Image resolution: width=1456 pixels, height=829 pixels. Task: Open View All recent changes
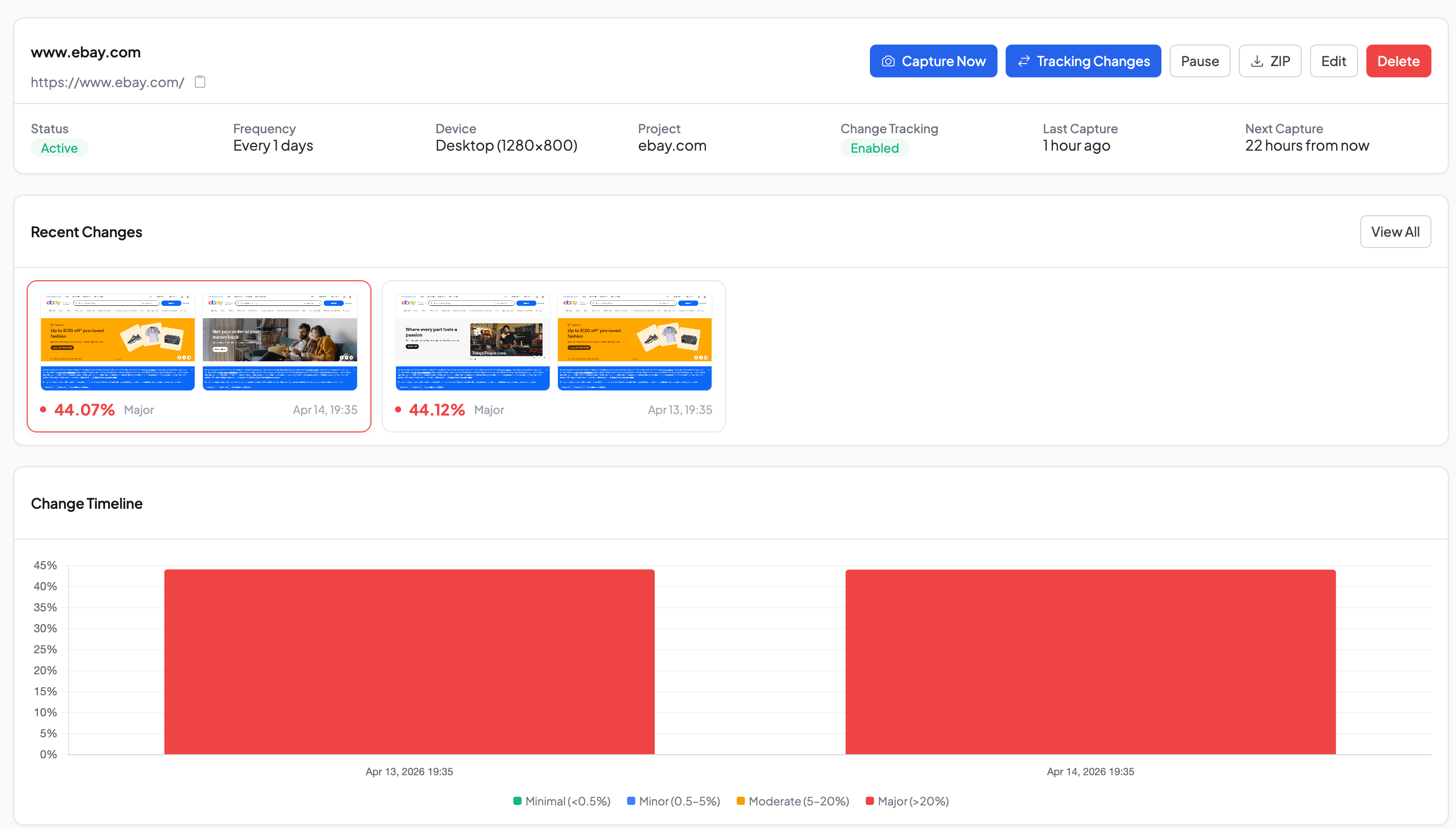click(x=1395, y=231)
